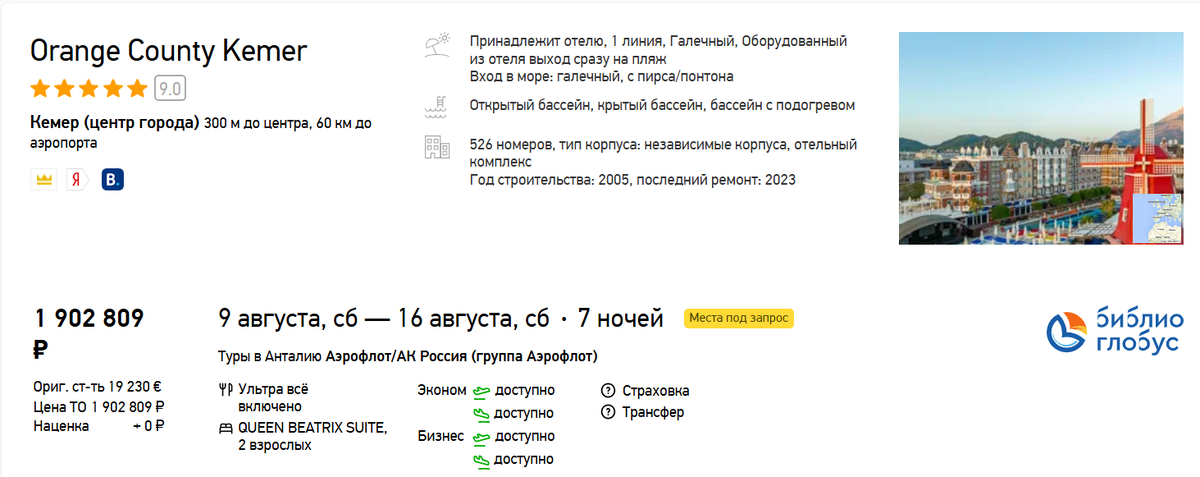Click the Открытый бассейн pools description

[662, 105]
